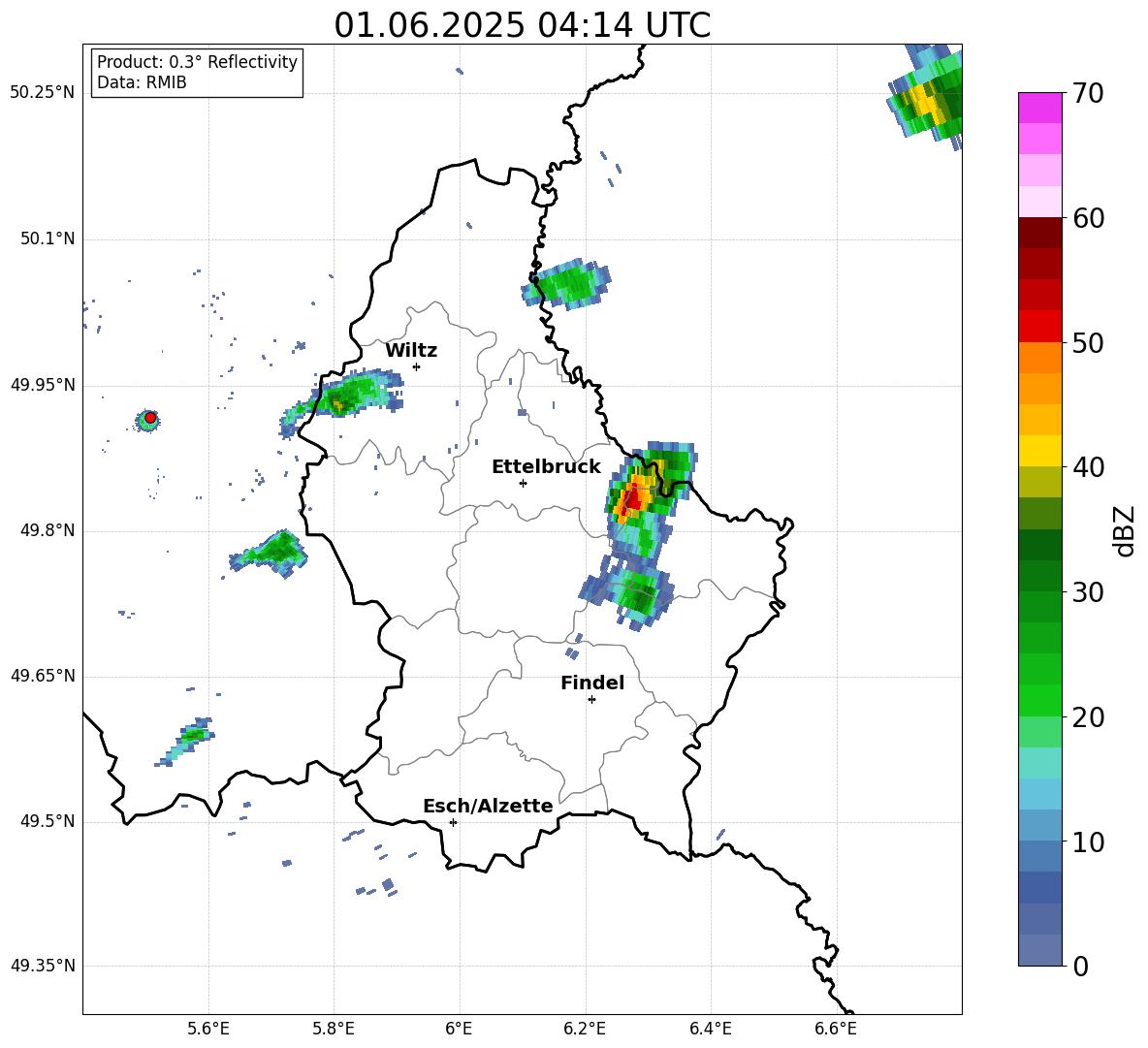The image size is (1148, 1048).
Task: Click the 60 tick label on the colorbar
Action: pyautogui.click(x=1087, y=218)
